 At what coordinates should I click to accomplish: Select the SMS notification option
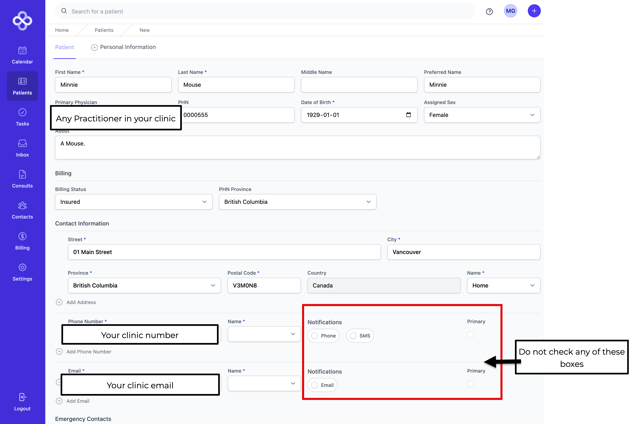[x=353, y=336]
